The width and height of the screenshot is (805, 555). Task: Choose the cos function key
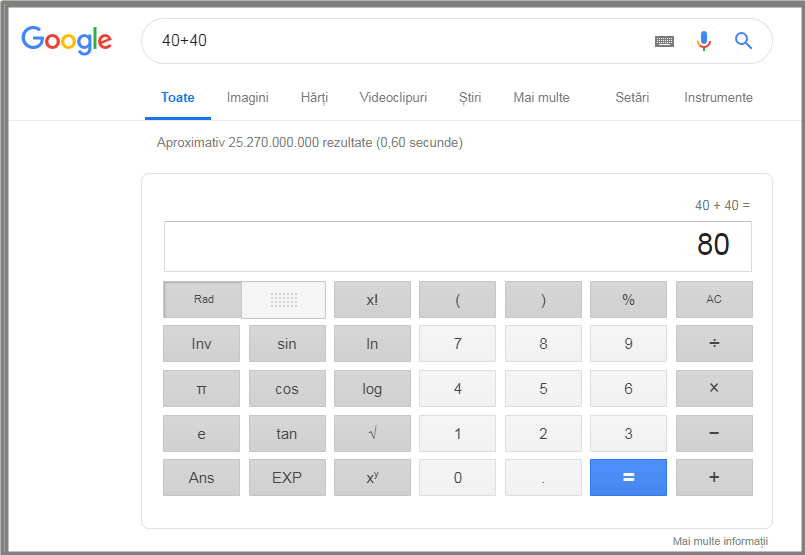[x=287, y=389]
